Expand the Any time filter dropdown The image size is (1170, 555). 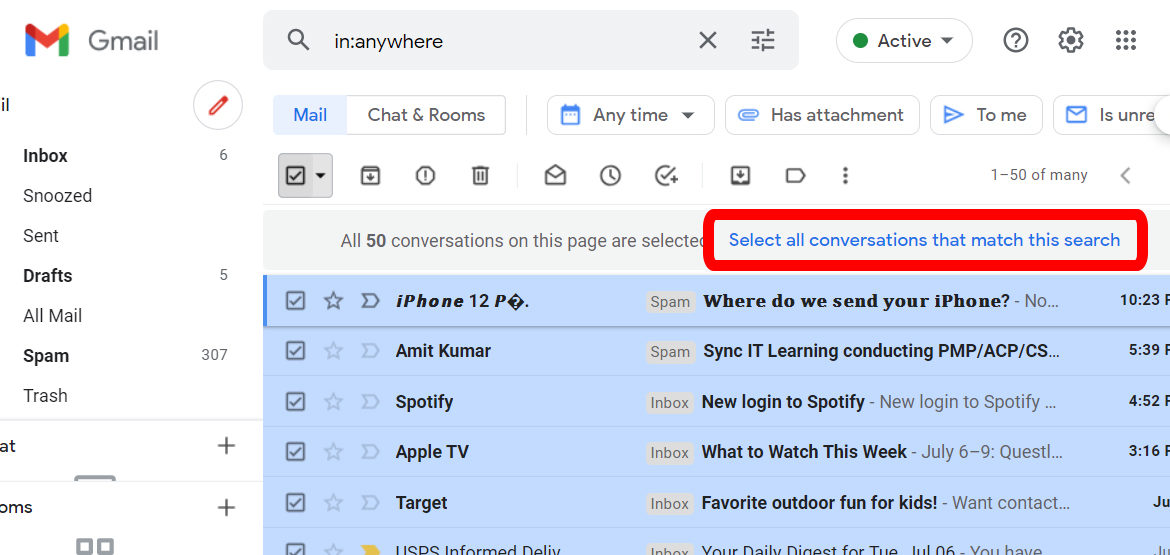pos(631,115)
